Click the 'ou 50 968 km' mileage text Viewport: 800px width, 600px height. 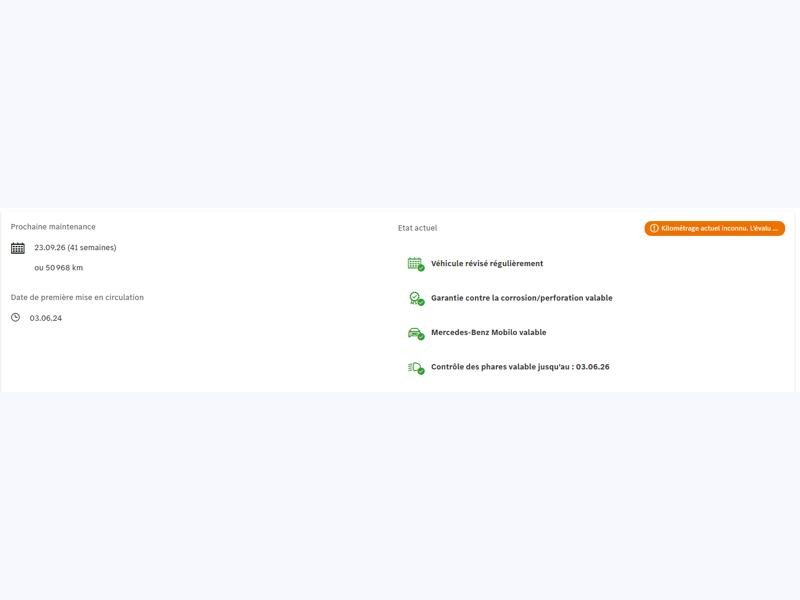tap(58, 268)
